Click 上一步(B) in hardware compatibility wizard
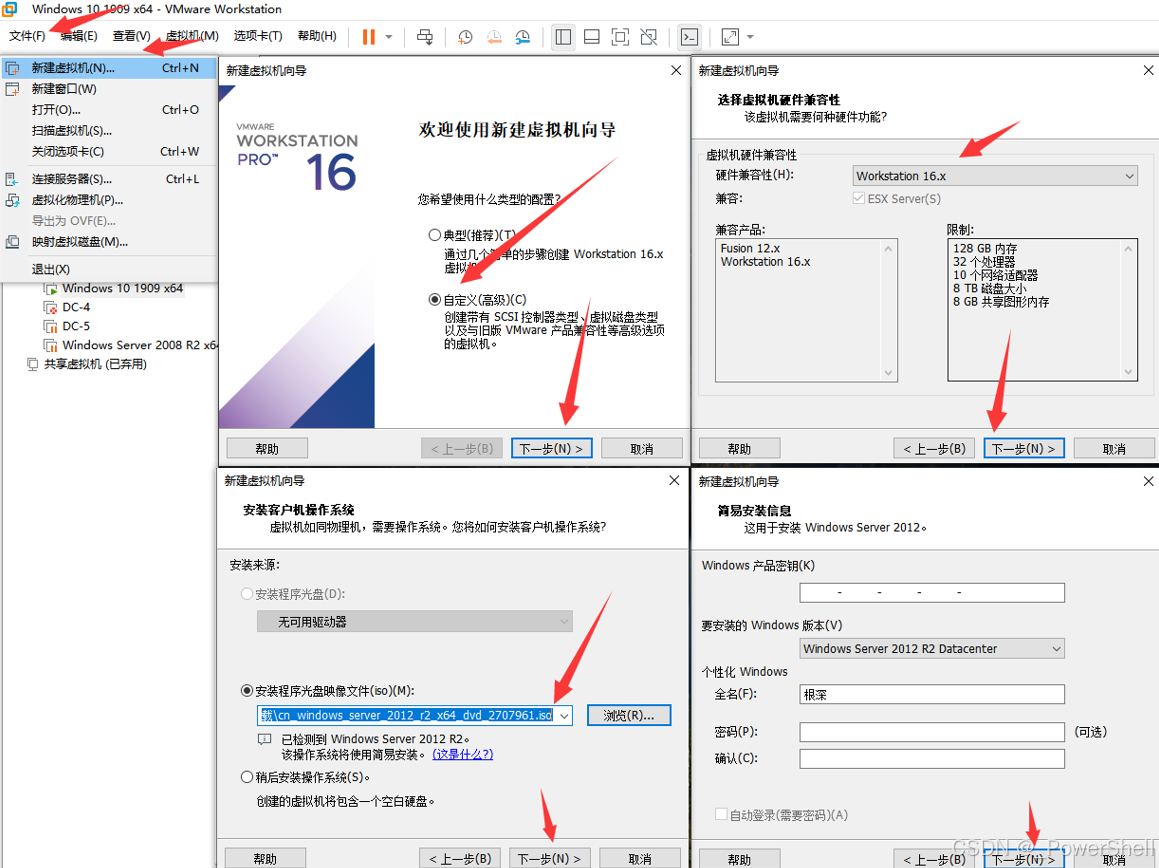1159x868 pixels. click(935, 449)
